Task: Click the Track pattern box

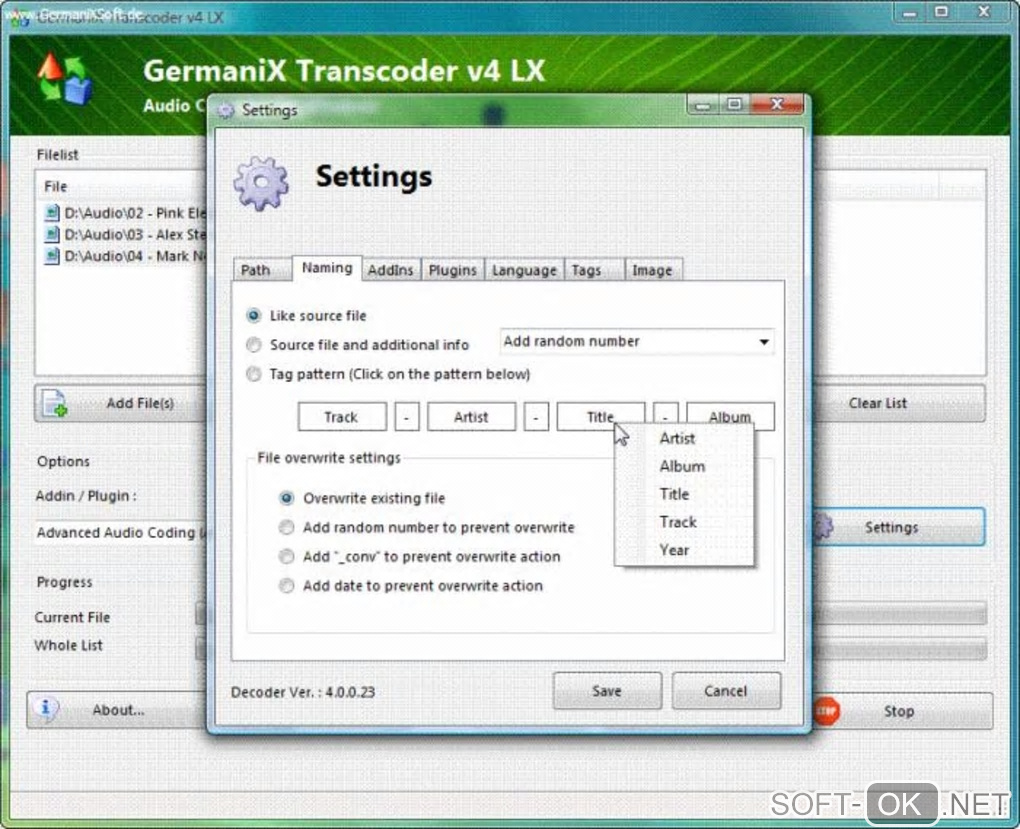Action: 342,416
